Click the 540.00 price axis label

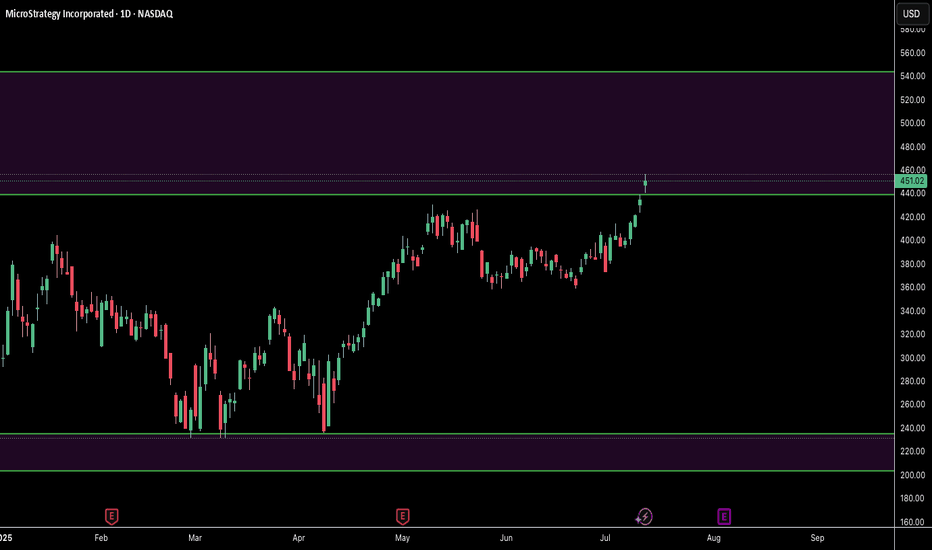click(x=912, y=76)
